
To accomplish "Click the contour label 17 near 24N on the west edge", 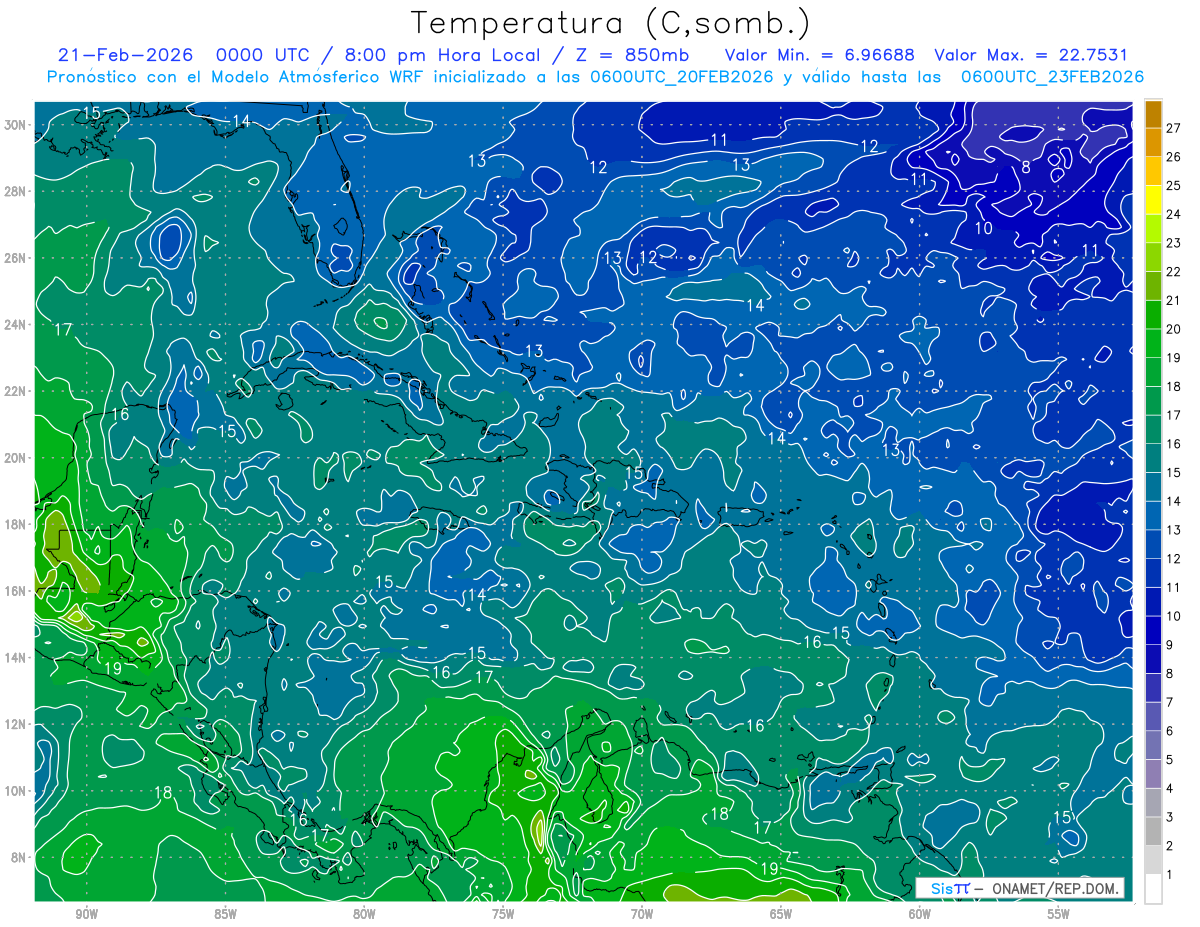I will tap(64, 329).
